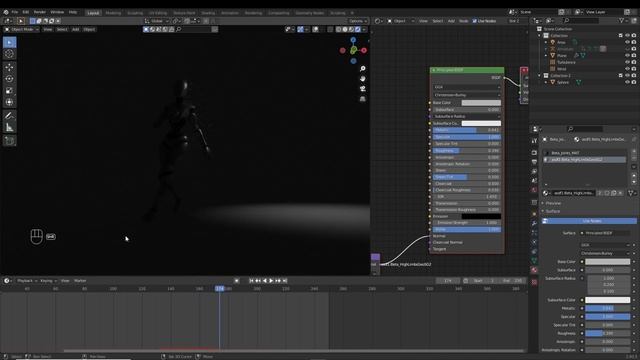Hide Collection 2 in outliner
This screenshot has height=360, width=640.
coord(627,76)
